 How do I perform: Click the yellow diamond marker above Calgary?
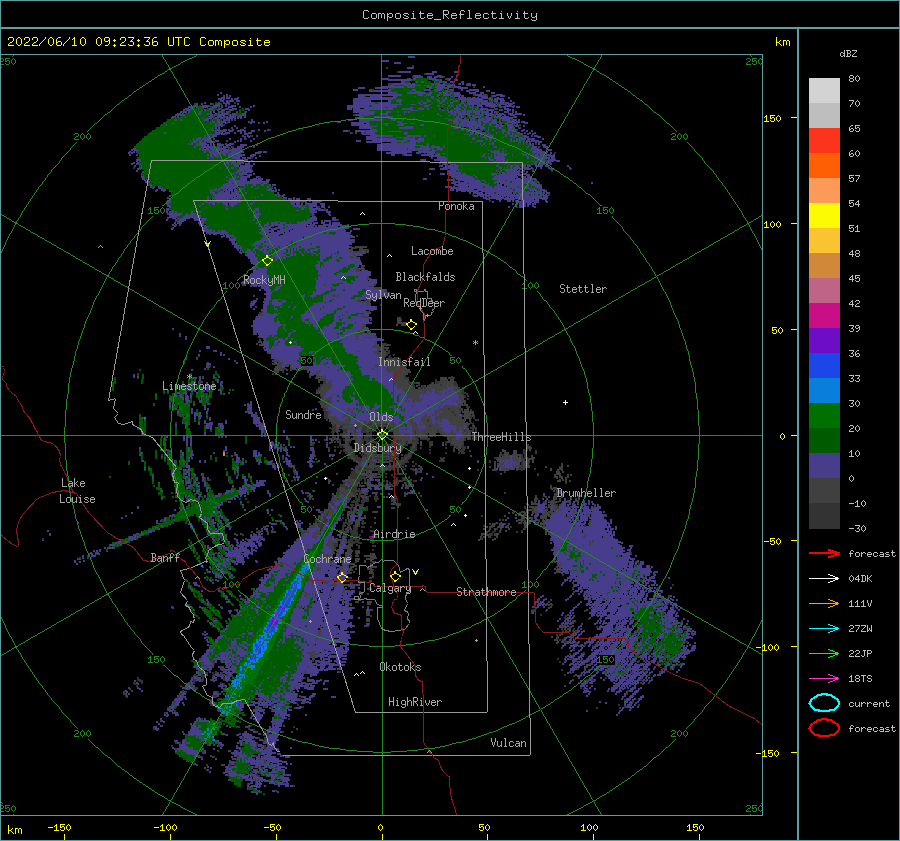(395, 576)
